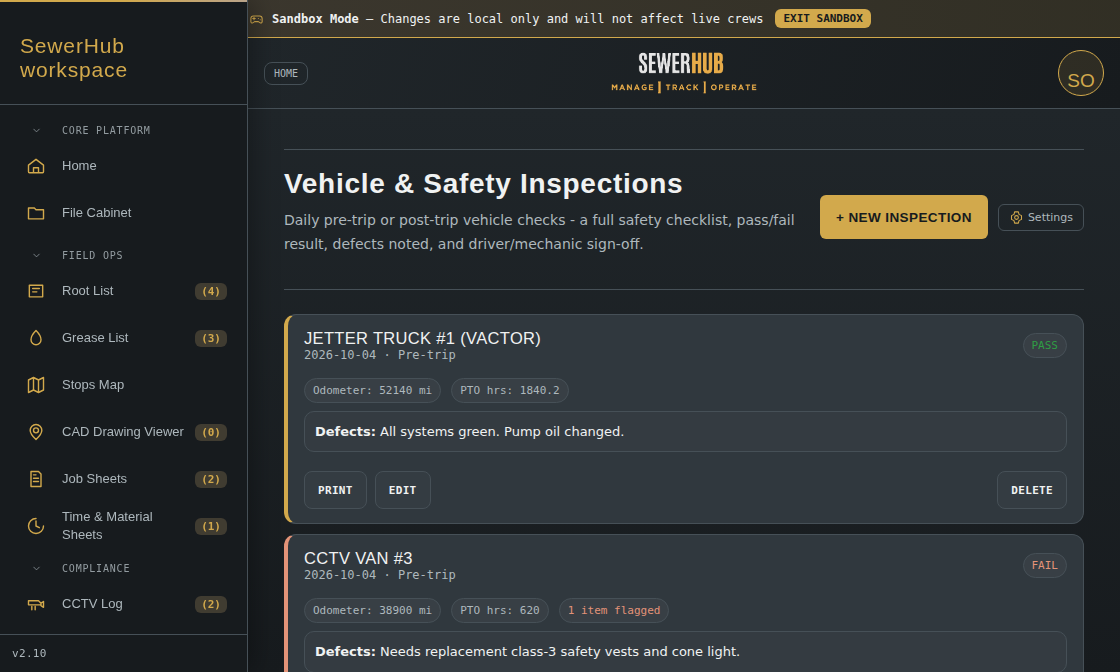
Task: Collapse the Core Platform section
Action: pos(36,131)
